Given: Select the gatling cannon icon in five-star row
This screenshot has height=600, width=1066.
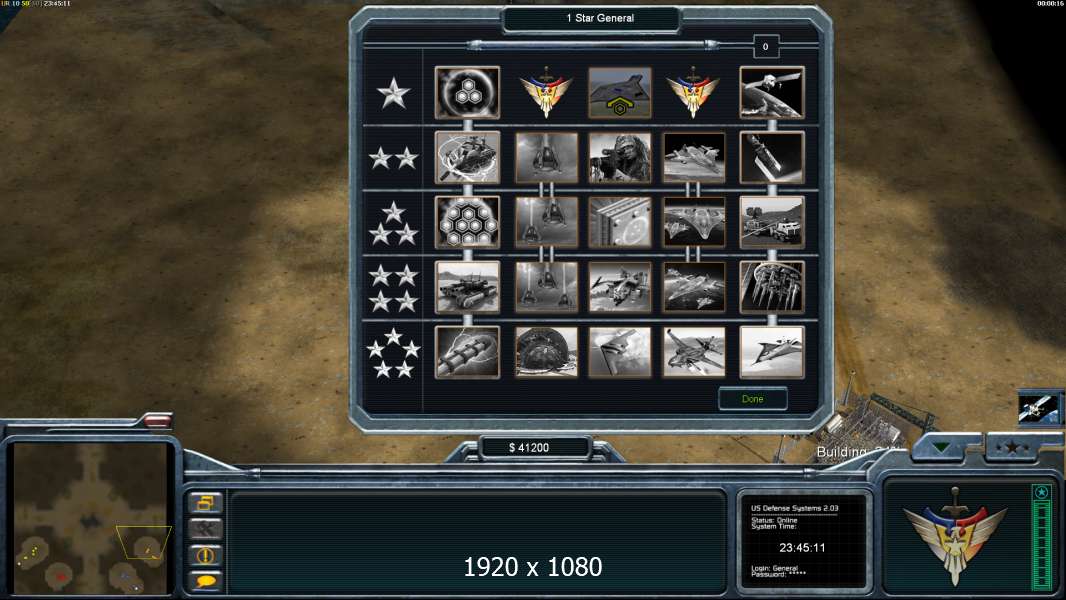Looking at the screenshot, I should pos(467,352).
